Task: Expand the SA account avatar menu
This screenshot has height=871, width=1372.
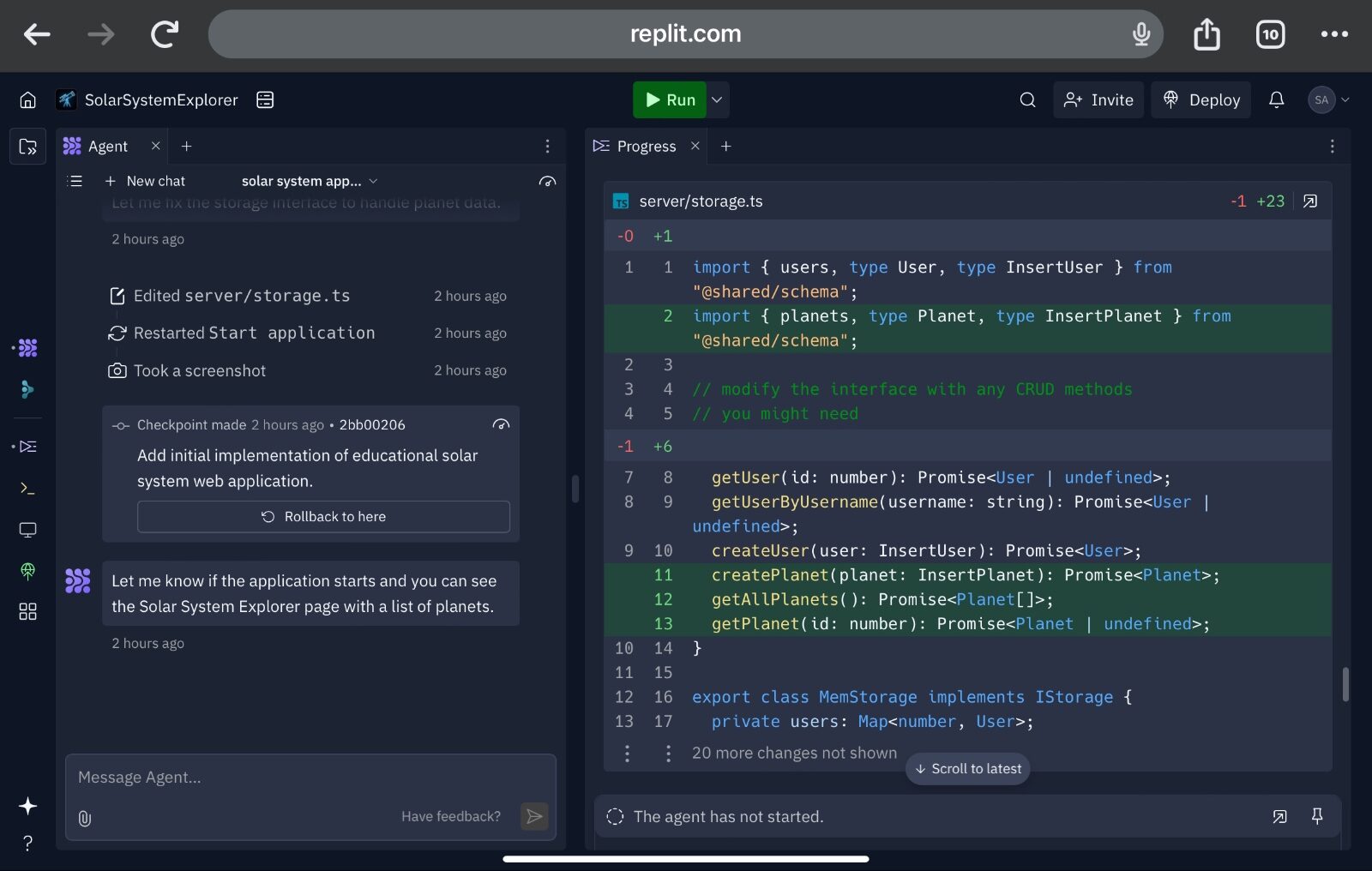Action: click(x=1328, y=99)
